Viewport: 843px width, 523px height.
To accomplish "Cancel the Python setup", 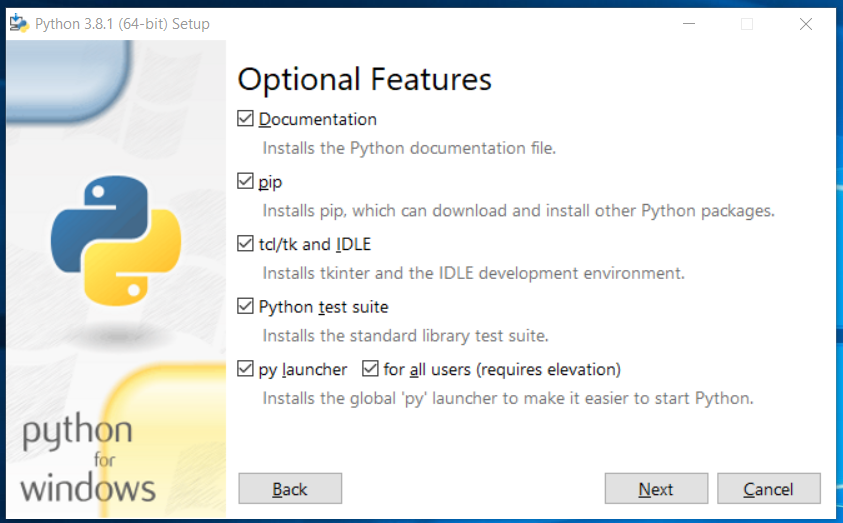I will pyautogui.click(x=769, y=489).
